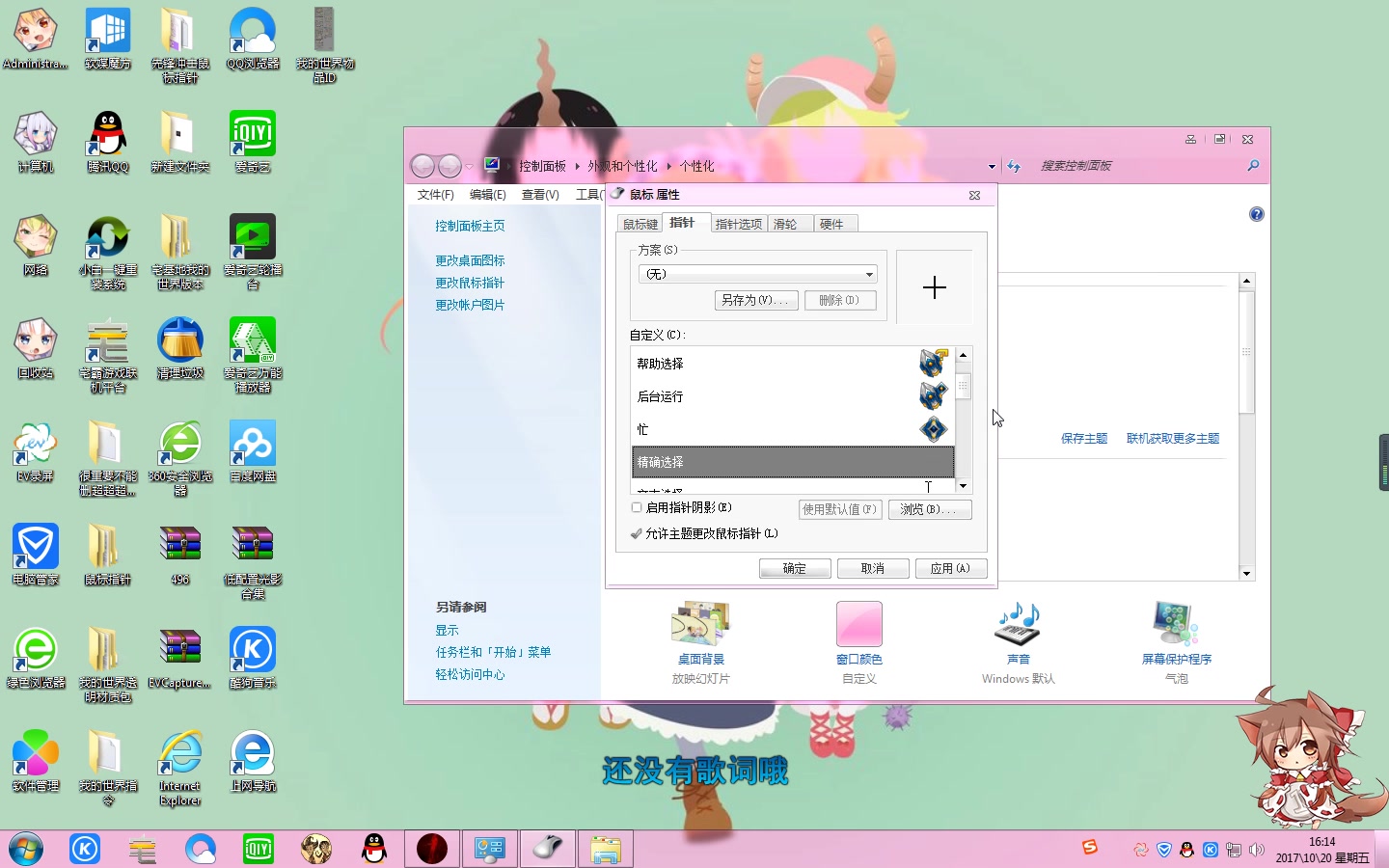Click the back navigation arrow button
The image size is (1389, 868).
tap(422, 166)
